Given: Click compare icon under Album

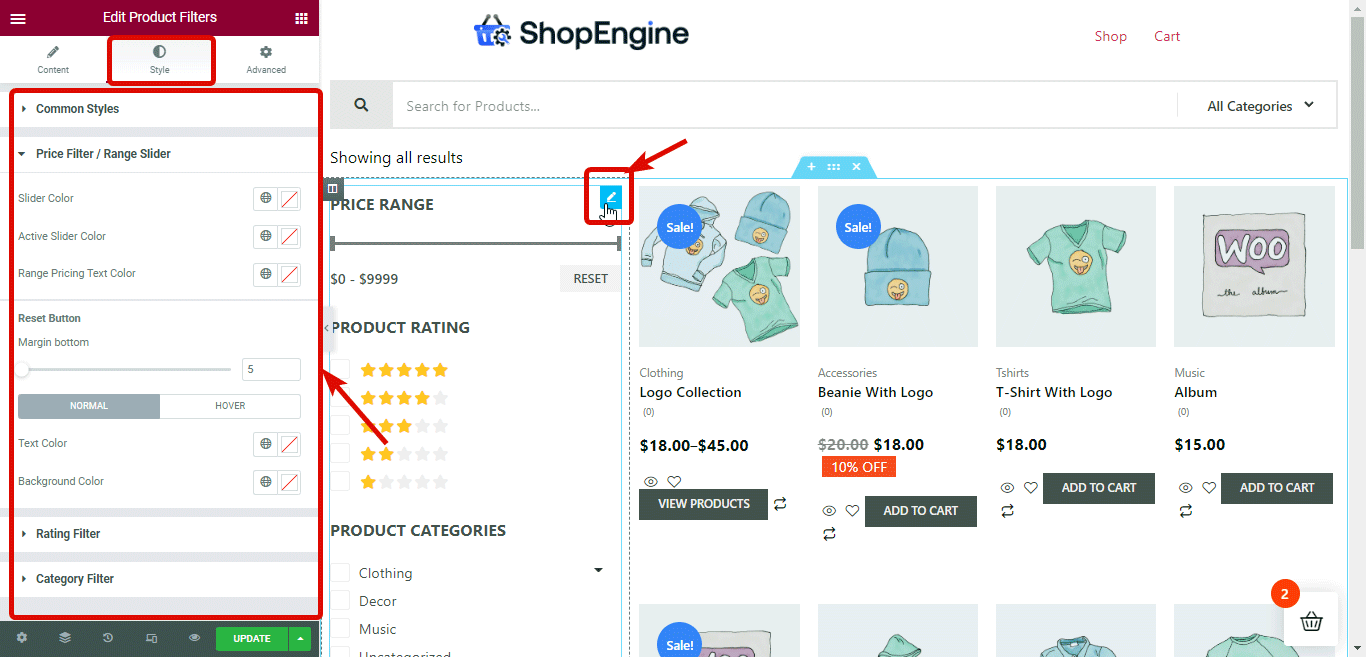Looking at the screenshot, I should coord(1185,511).
